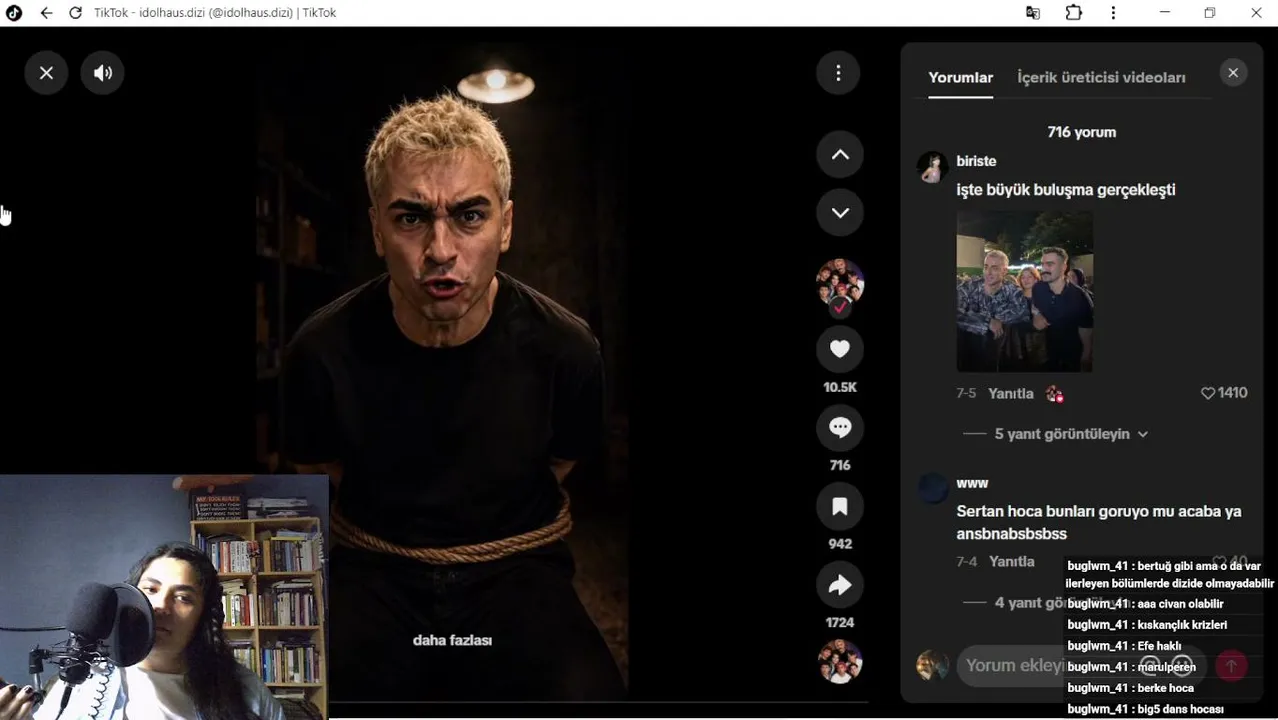
Task: Open the www commenter's avatar
Action: click(x=932, y=489)
